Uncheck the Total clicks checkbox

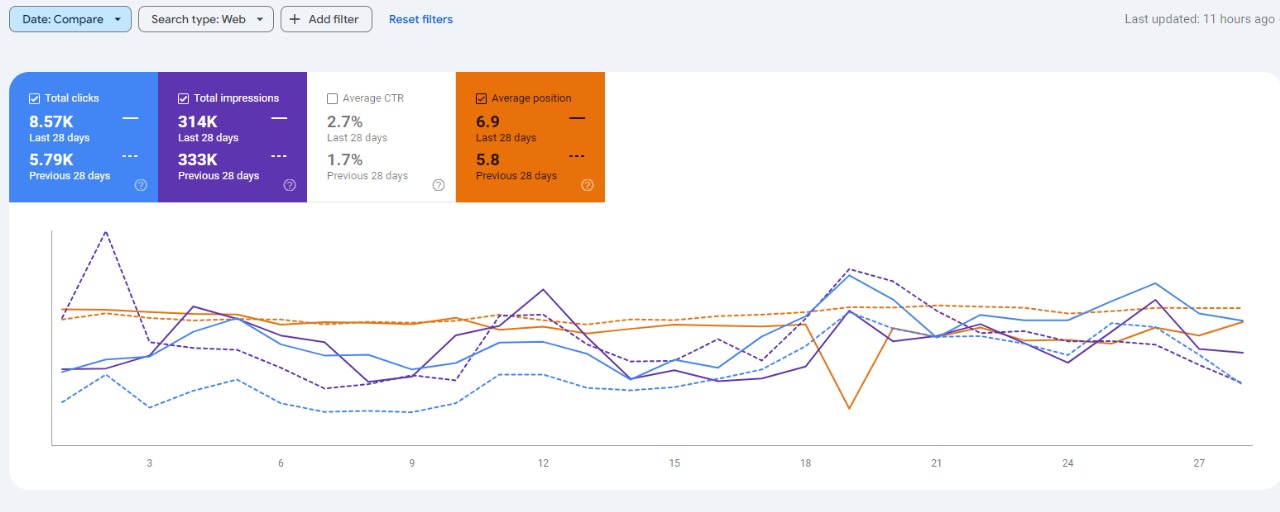pos(35,98)
